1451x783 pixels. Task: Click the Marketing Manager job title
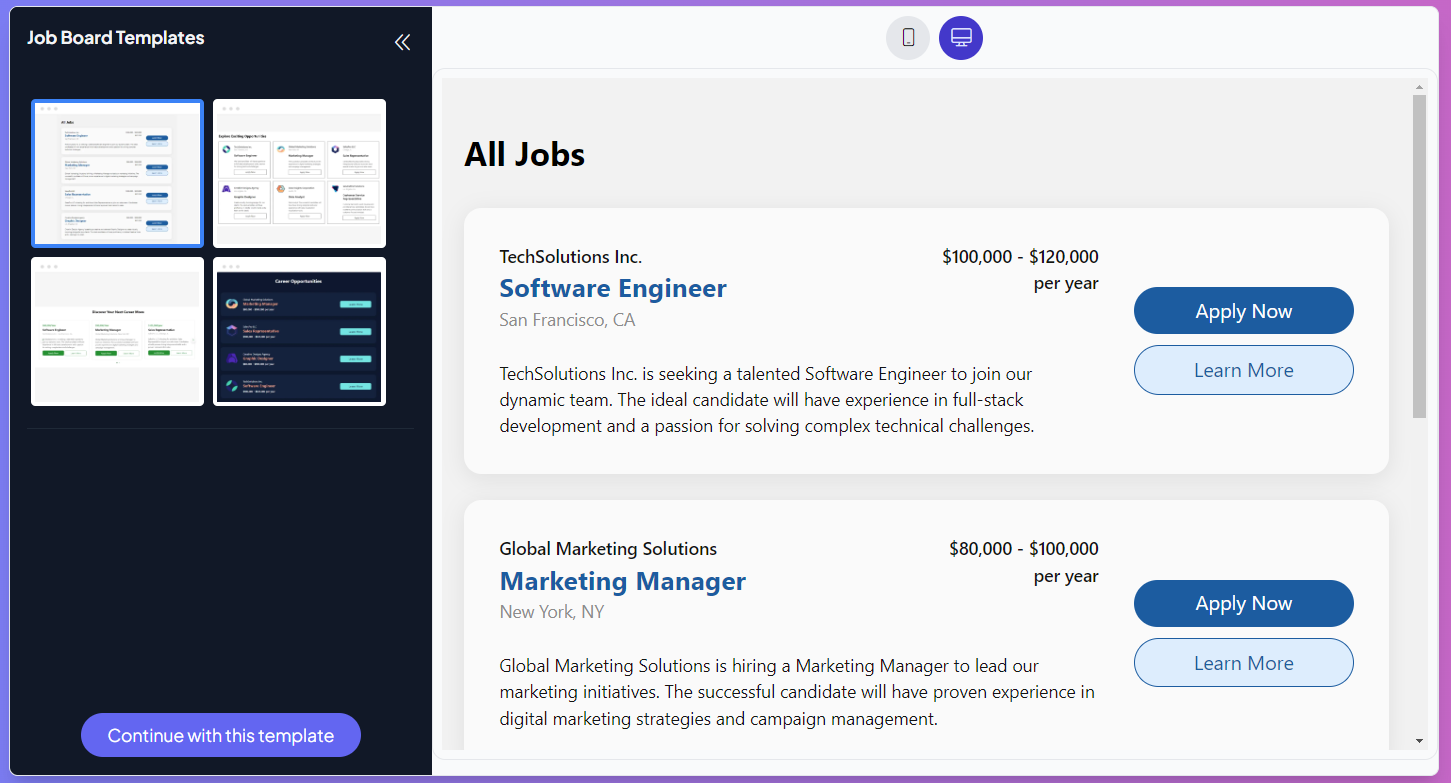point(622,581)
